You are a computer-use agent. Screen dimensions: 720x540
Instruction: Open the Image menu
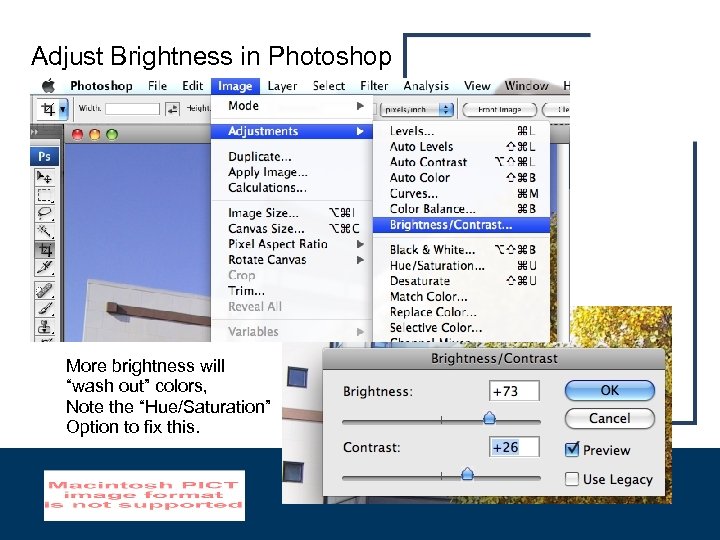click(235, 86)
